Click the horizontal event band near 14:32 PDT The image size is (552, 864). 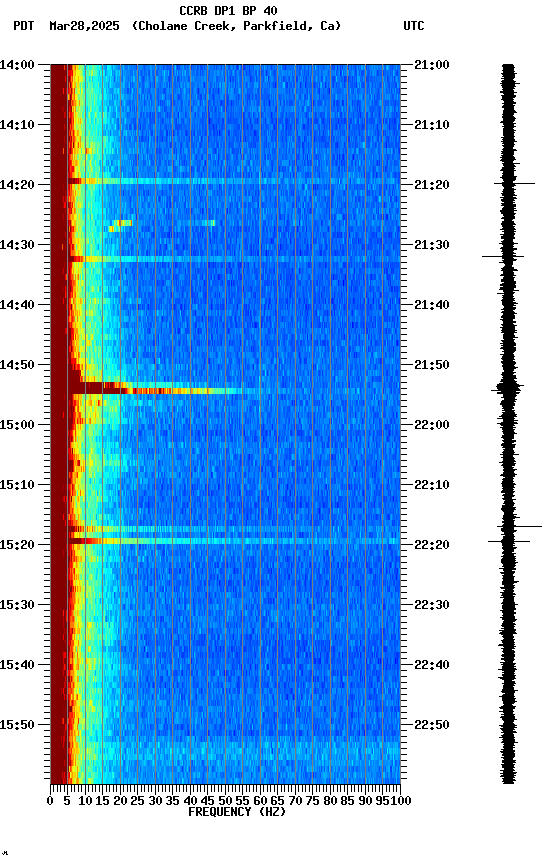234,259
